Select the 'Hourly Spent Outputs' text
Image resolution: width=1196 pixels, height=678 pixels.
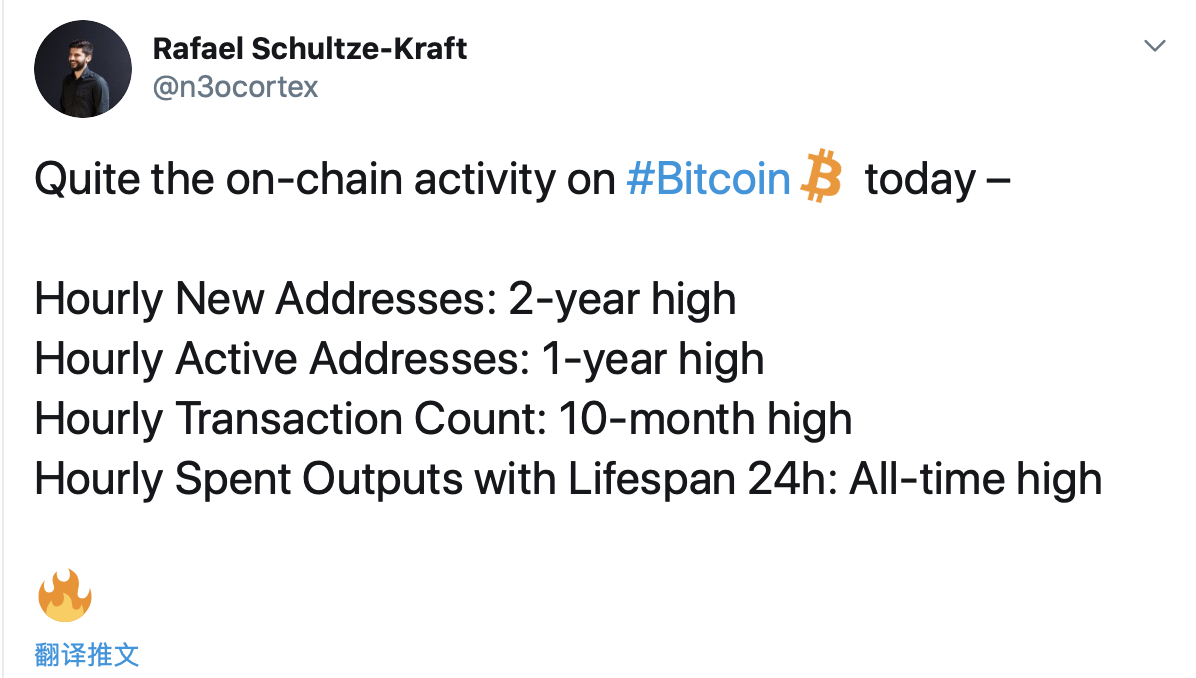coord(249,480)
